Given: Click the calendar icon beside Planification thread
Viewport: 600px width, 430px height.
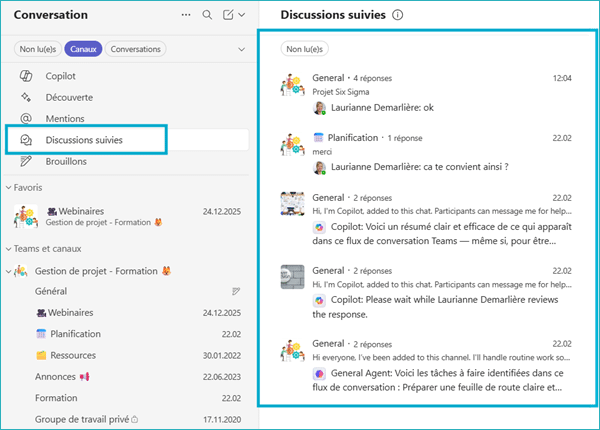Looking at the screenshot, I should click(x=318, y=138).
